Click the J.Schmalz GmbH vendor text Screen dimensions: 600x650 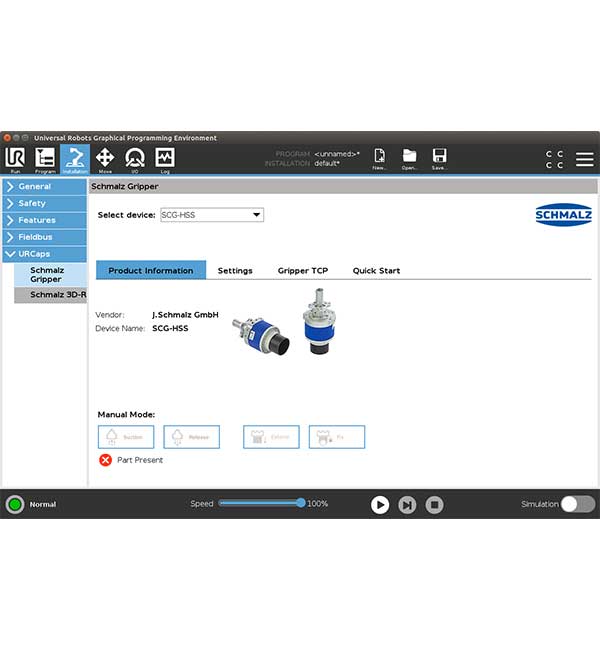point(185,315)
